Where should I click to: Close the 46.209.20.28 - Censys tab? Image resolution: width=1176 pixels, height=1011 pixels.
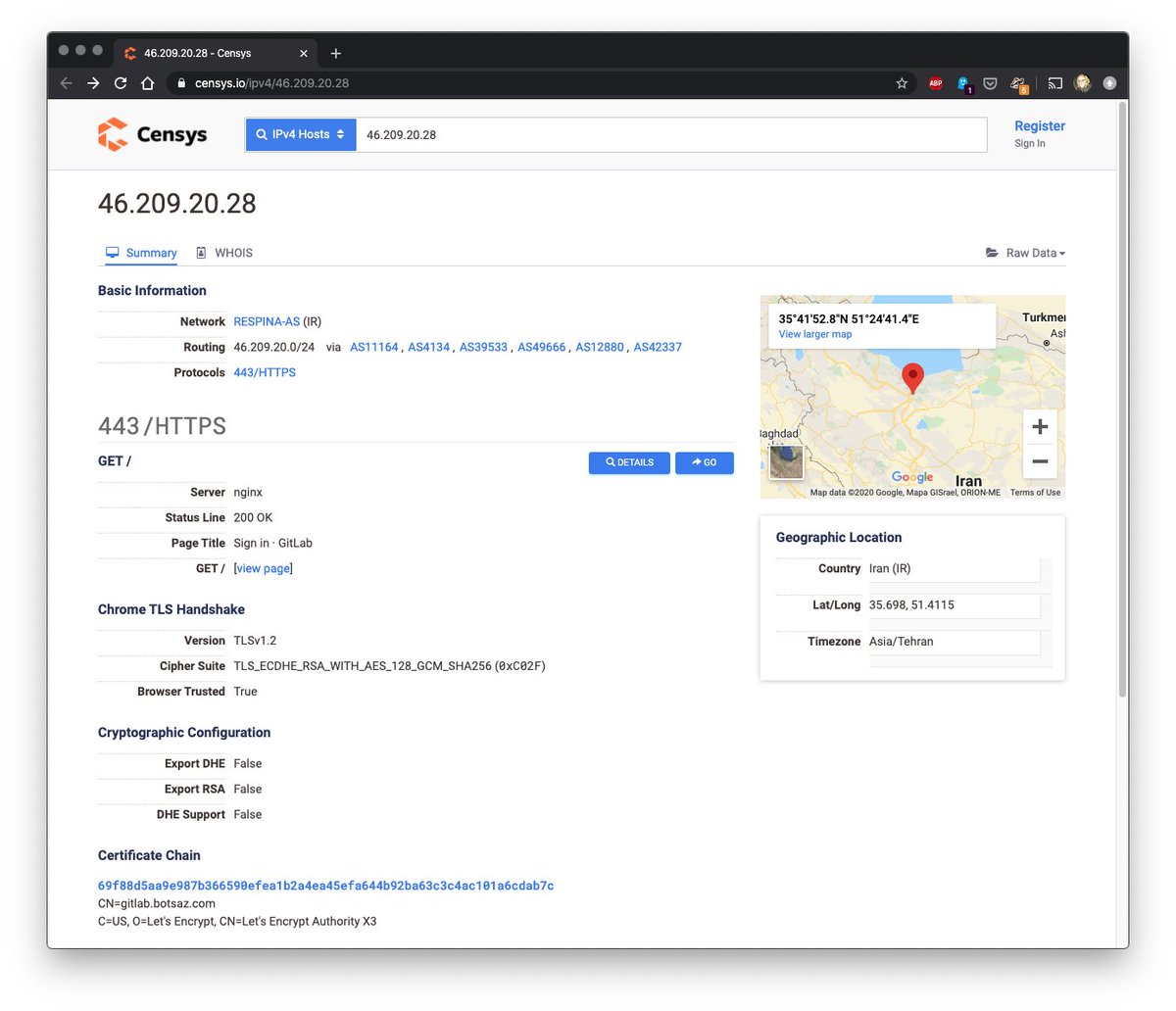[304, 53]
